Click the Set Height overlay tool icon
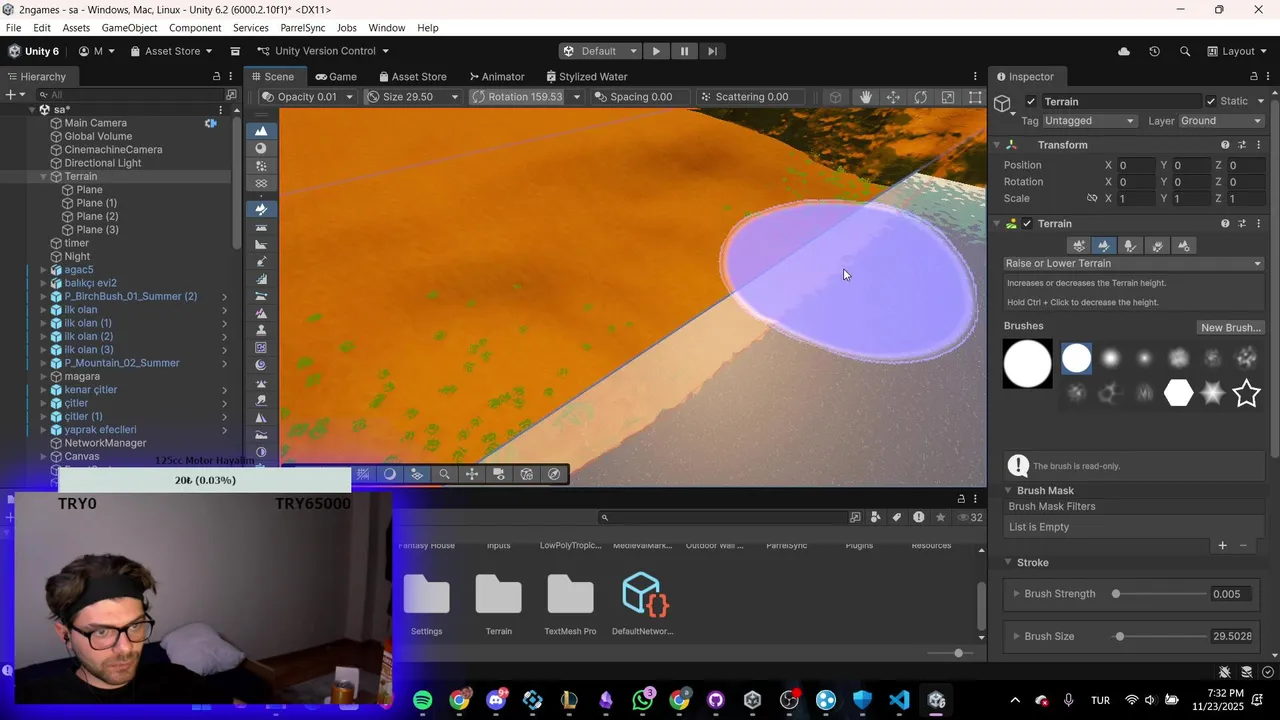The height and width of the screenshot is (720, 1280). 261,227
